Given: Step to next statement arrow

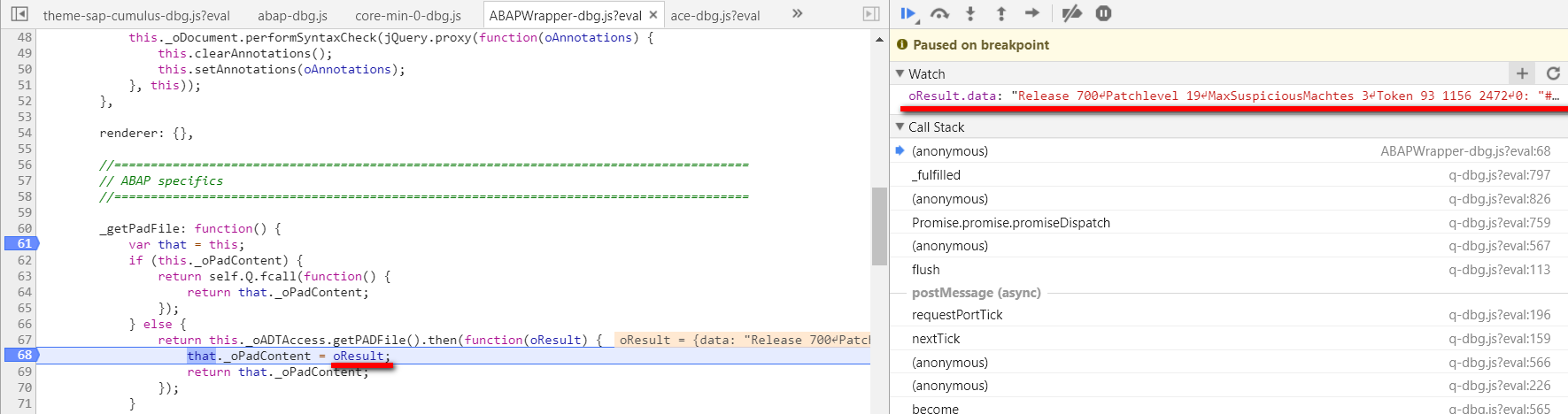Looking at the screenshot, I should pos(1032,13).
